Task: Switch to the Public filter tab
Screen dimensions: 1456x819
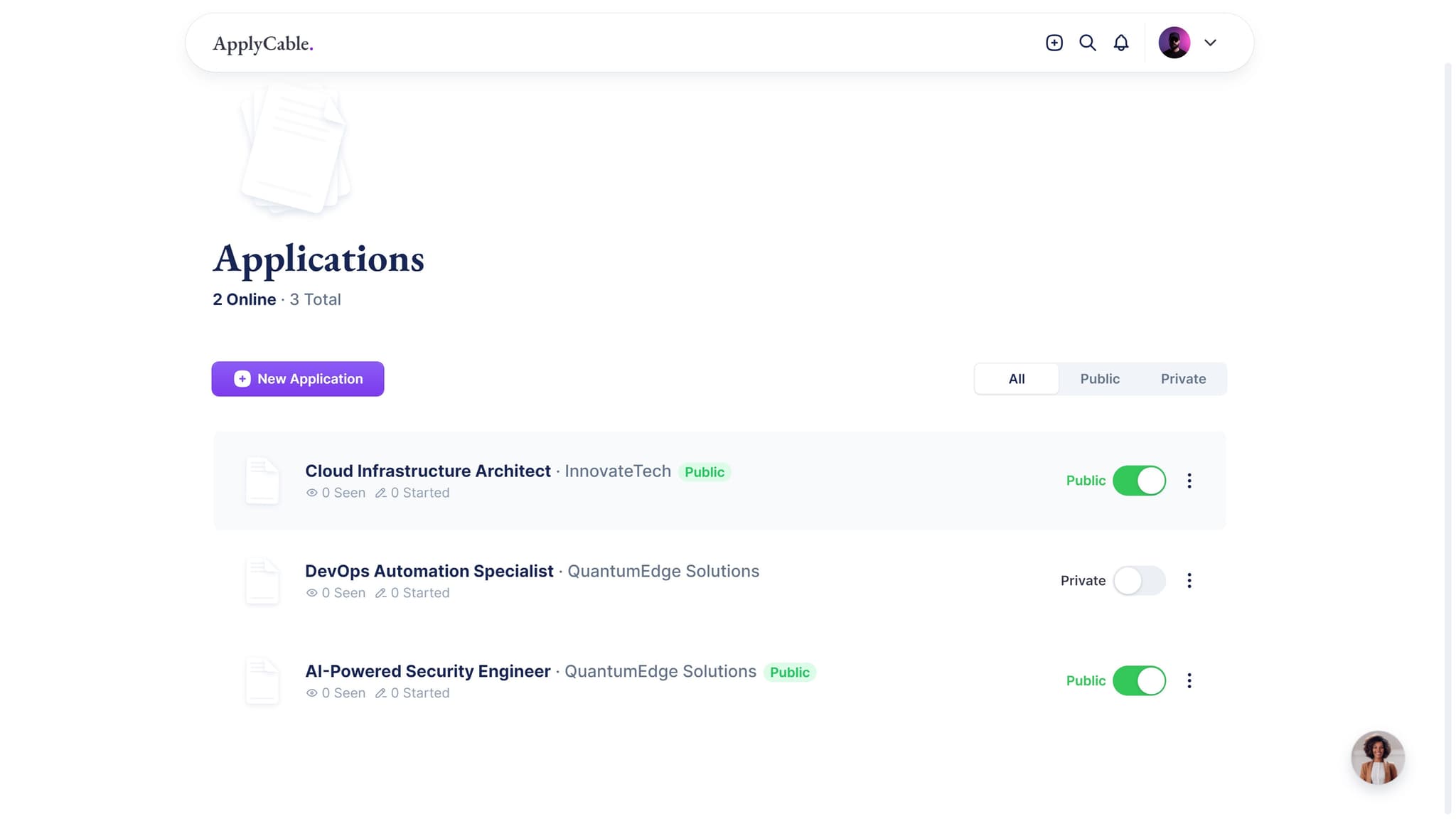Action: pyautogui.click(x=1099, y=379)
